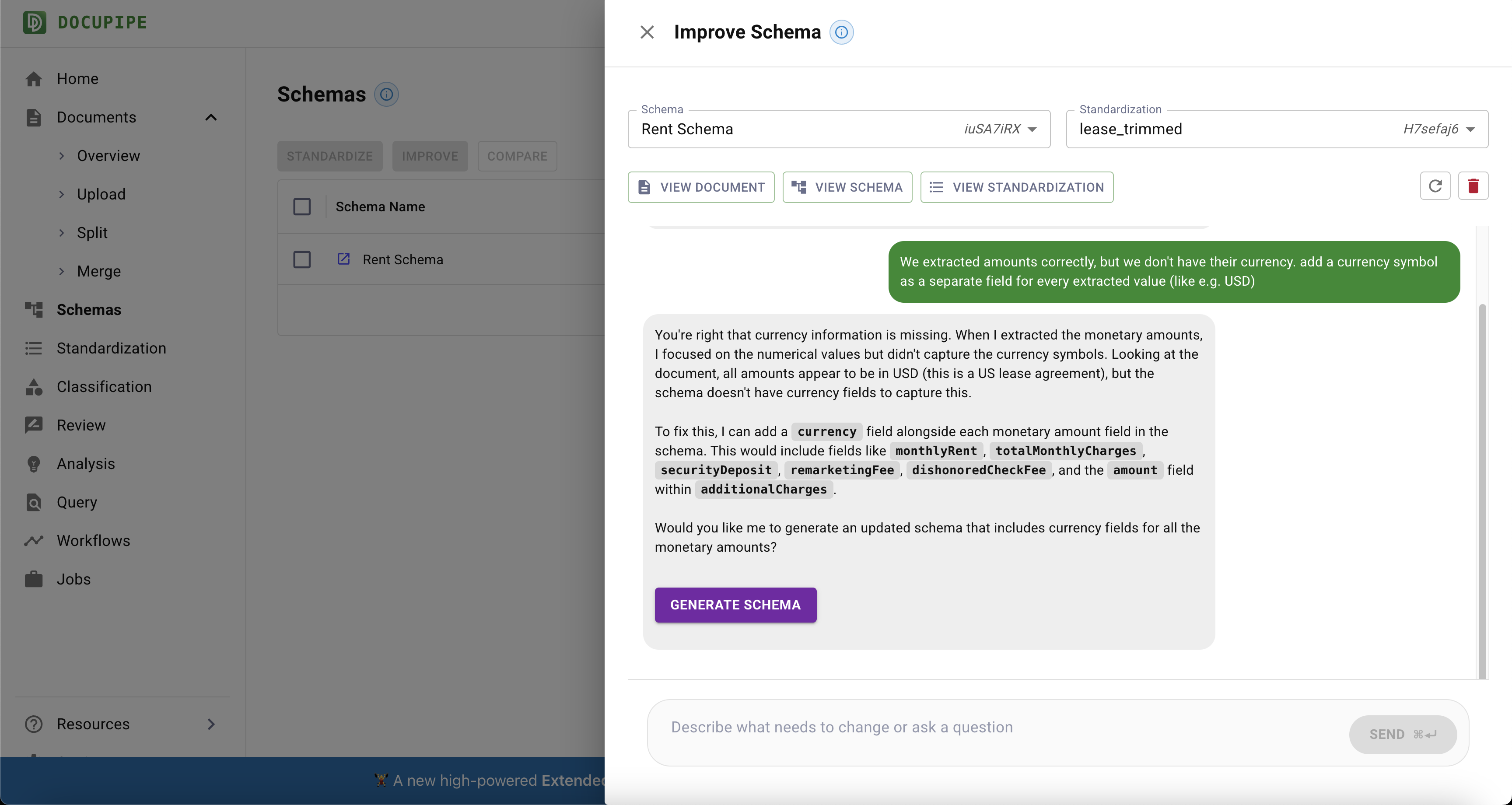The image size is (1512, 805).
Task: Open the Rent Schema external link icon
Action: pos(343,259)
